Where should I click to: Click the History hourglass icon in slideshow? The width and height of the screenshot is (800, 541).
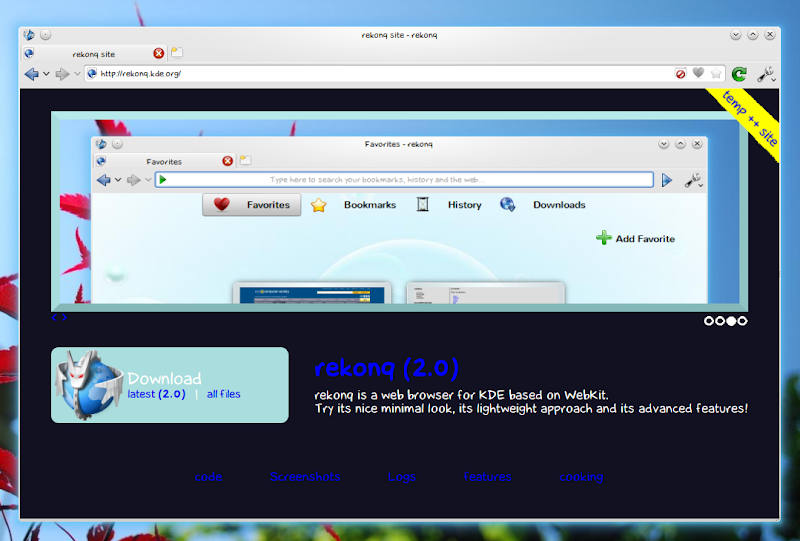[x=422, y=205]
